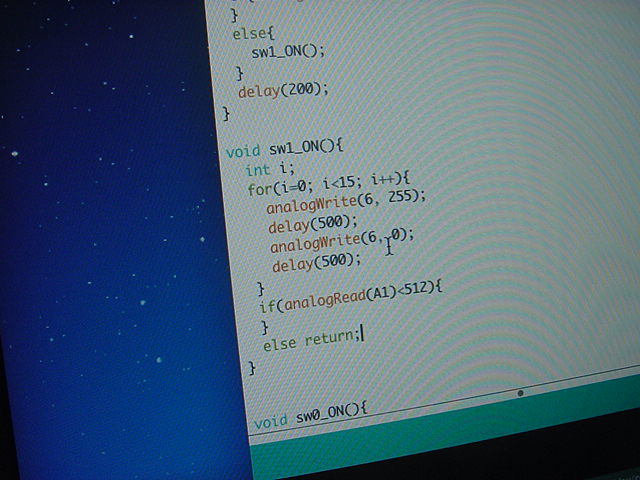640x480 pixels.
Task: Click the 'for(i=0; i<15; i++){' loop line
Action: click(329, 184)
